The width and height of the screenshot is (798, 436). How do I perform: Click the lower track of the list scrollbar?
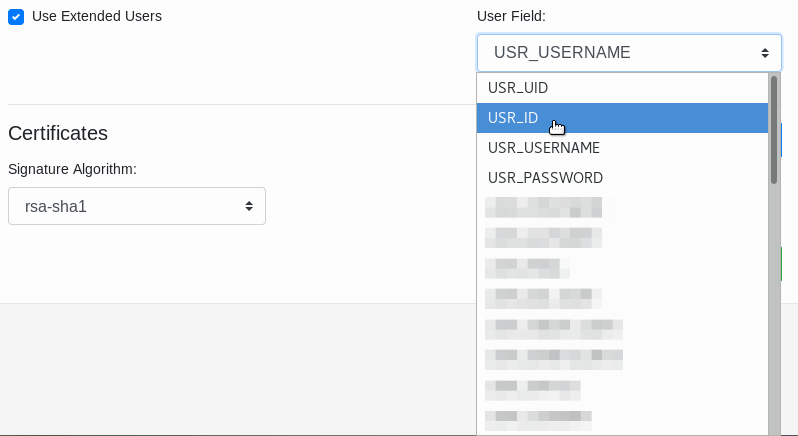pyautogui.click(x=773, y=320)
